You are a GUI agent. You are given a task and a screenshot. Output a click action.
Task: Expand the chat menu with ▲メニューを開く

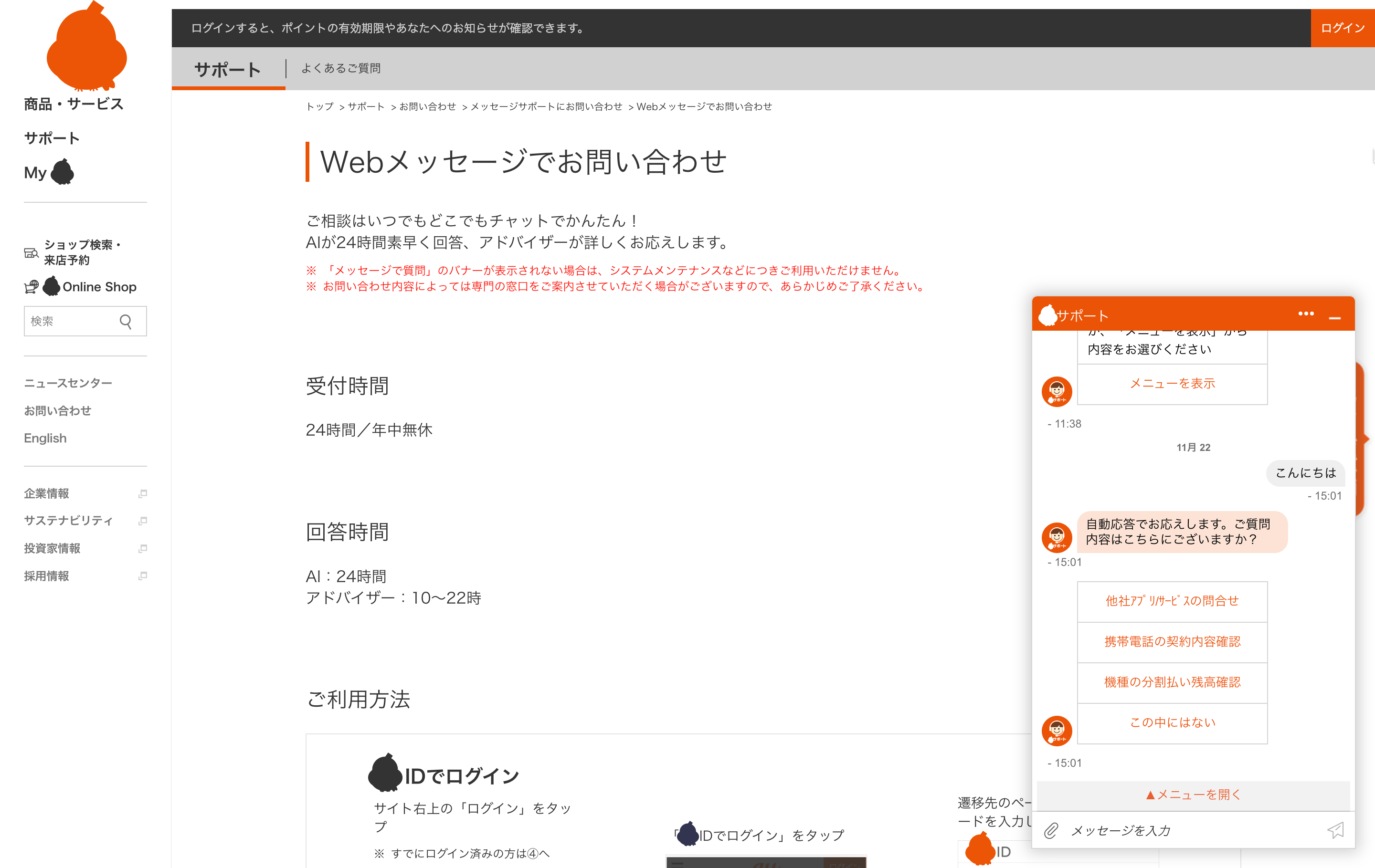coord(1192,795)
